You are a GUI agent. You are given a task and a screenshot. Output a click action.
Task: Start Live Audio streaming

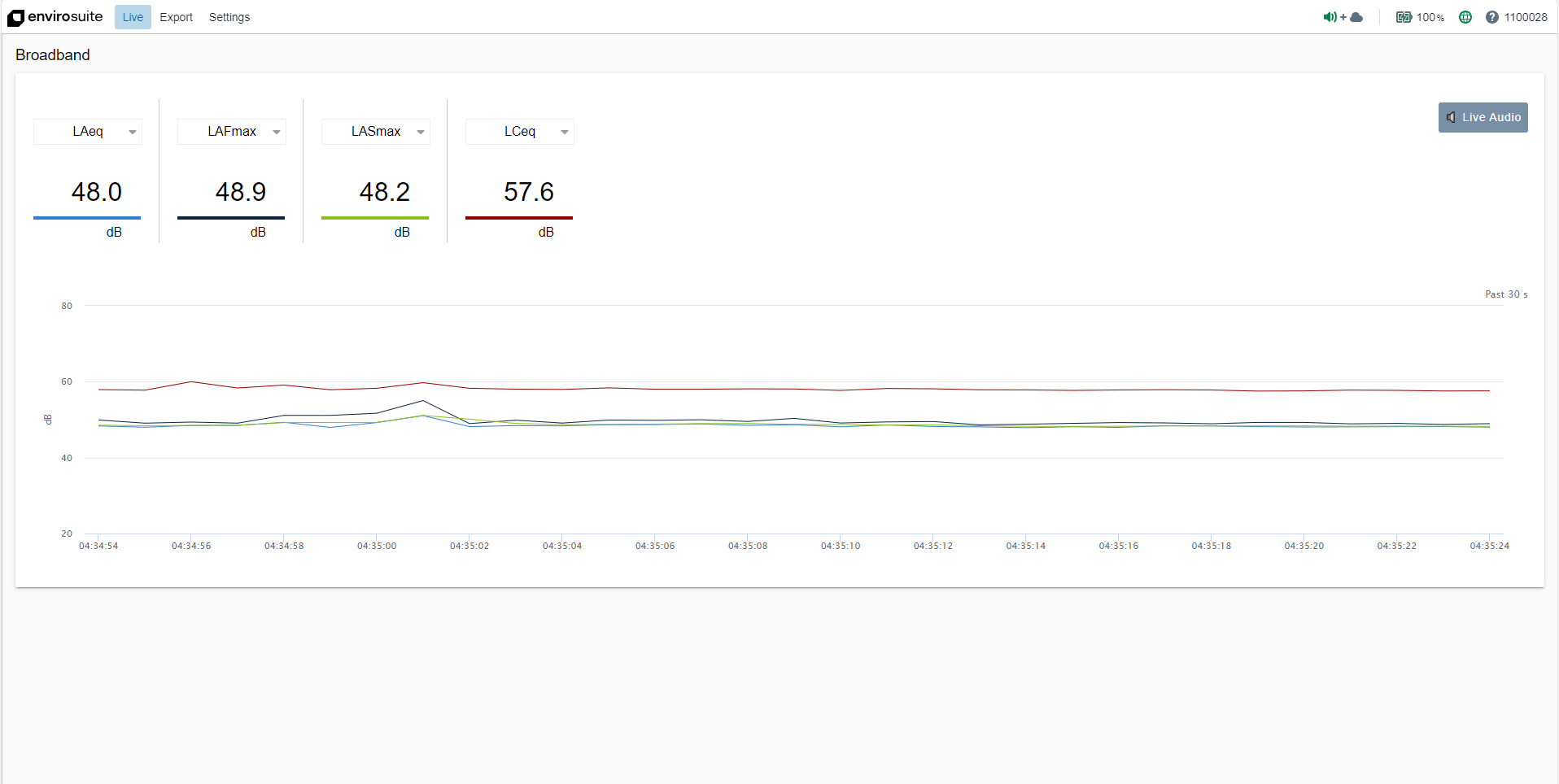pyautogui.click(x=1483, y=117)
